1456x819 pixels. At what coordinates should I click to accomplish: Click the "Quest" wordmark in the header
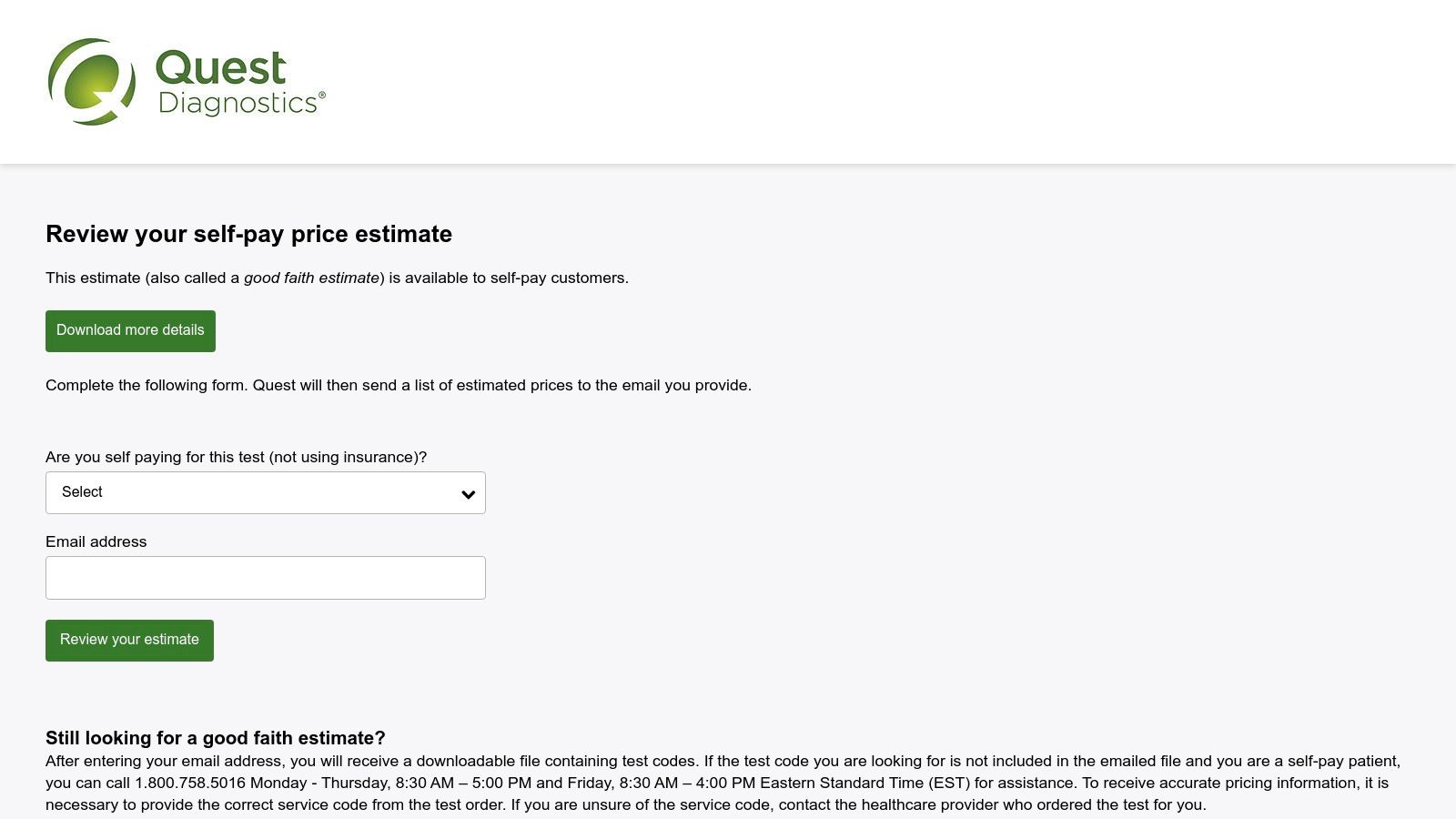pos(220,68)
